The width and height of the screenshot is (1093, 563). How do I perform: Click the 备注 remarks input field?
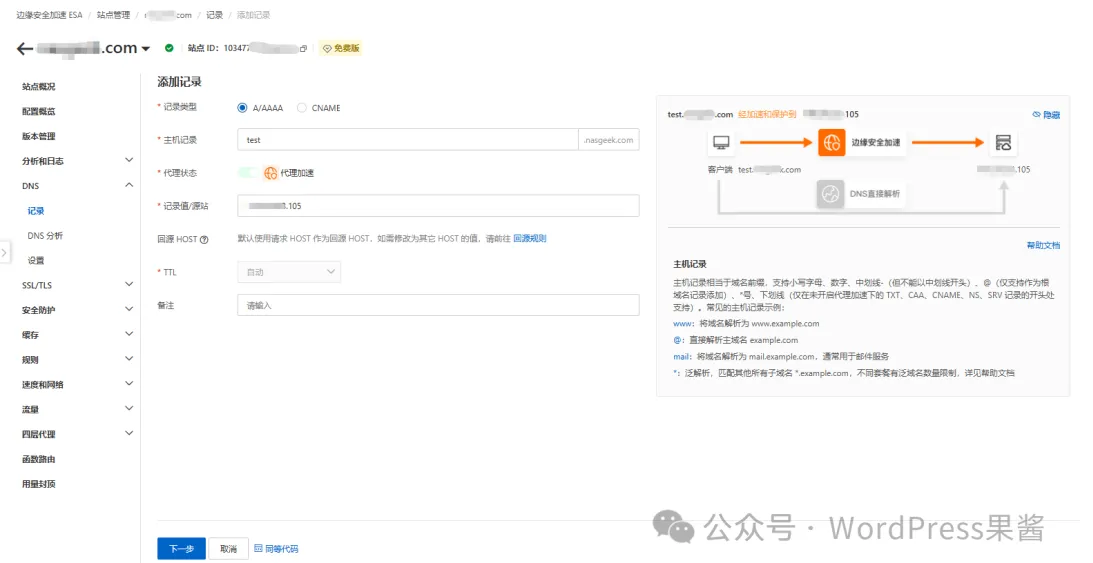(438, 305)
